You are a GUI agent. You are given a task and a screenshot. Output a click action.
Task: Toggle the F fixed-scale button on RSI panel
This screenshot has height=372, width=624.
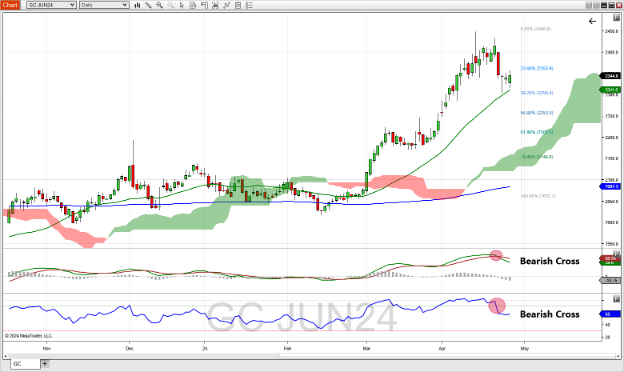tap(617, 299)
